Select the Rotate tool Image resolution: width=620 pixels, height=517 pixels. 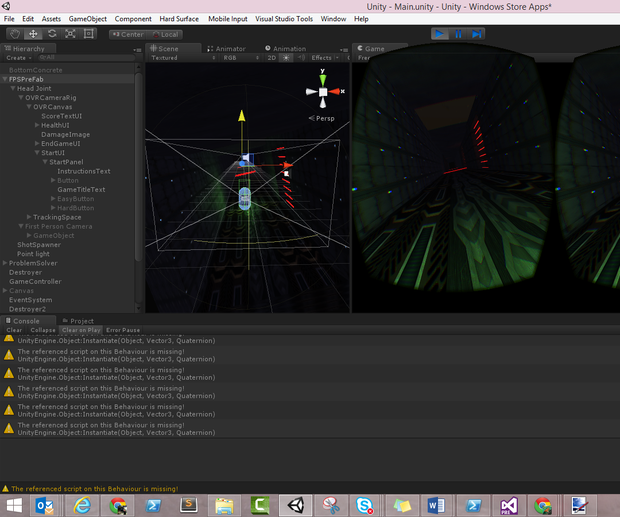(52, 34)
